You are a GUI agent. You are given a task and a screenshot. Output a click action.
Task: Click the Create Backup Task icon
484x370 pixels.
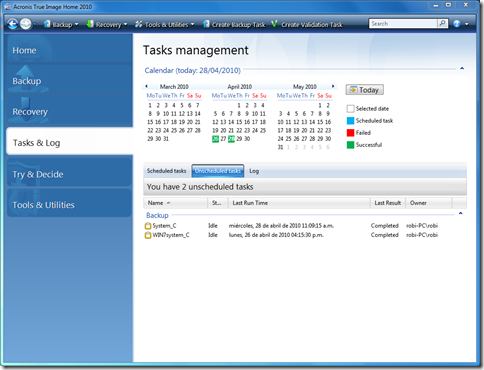pos(206,24)
